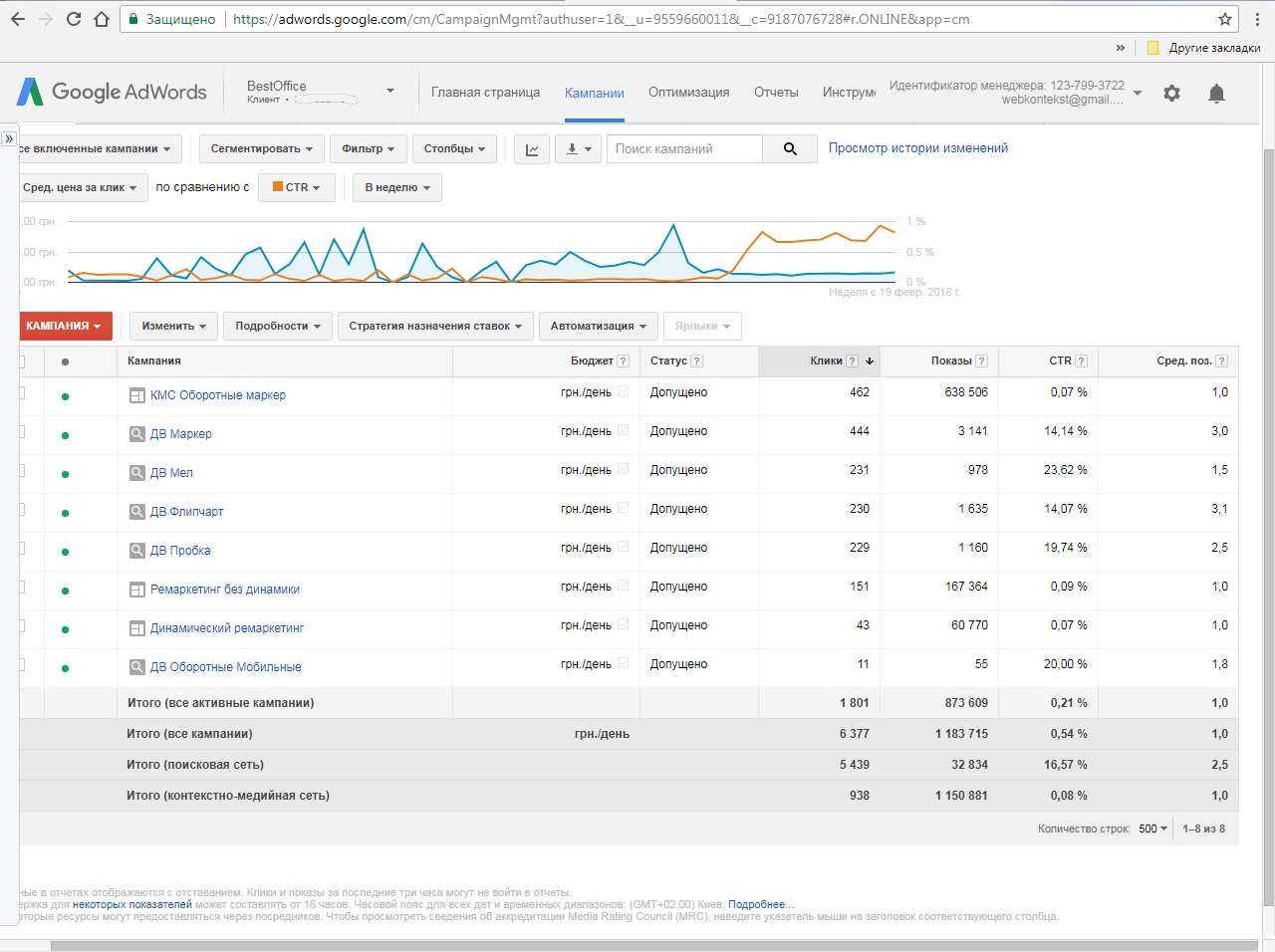Show hidden bookmarks chevron

[1121, 48]
